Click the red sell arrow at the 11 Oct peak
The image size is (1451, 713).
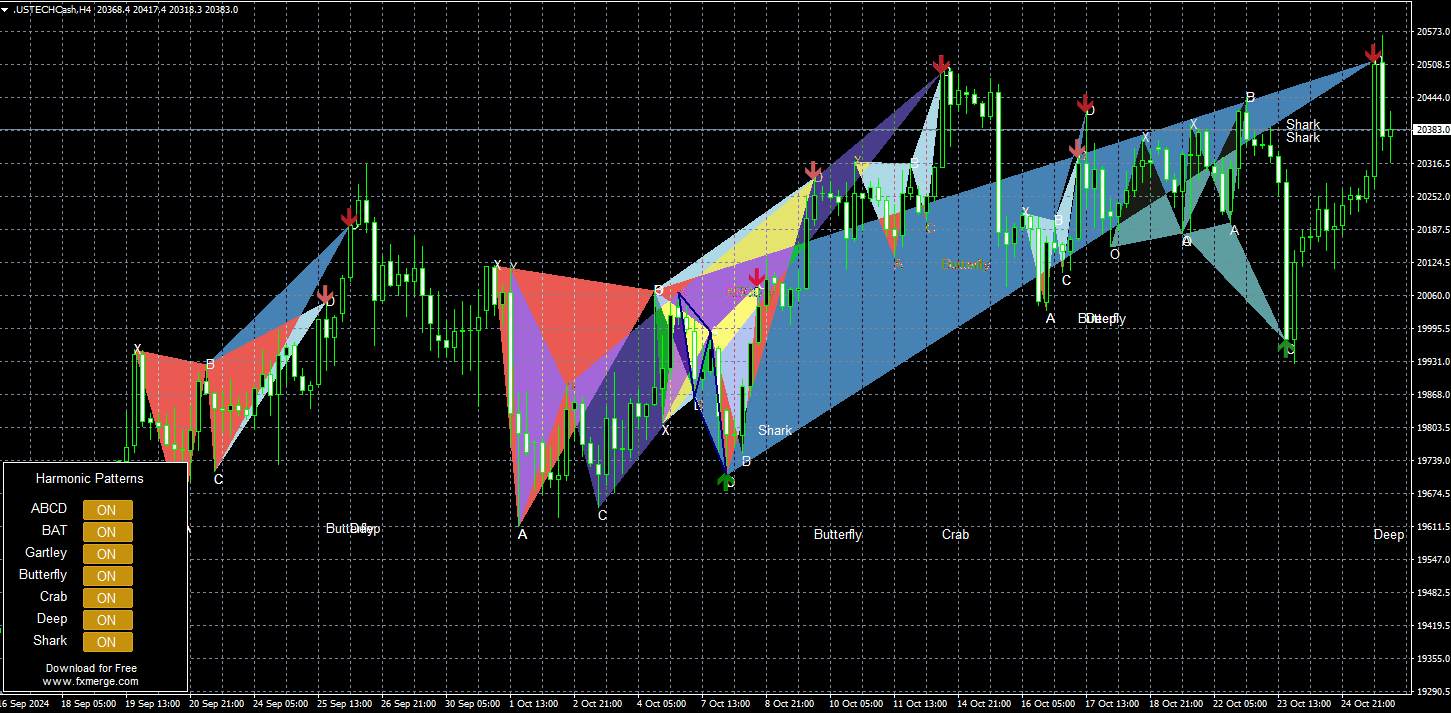(x=941, y=64)
